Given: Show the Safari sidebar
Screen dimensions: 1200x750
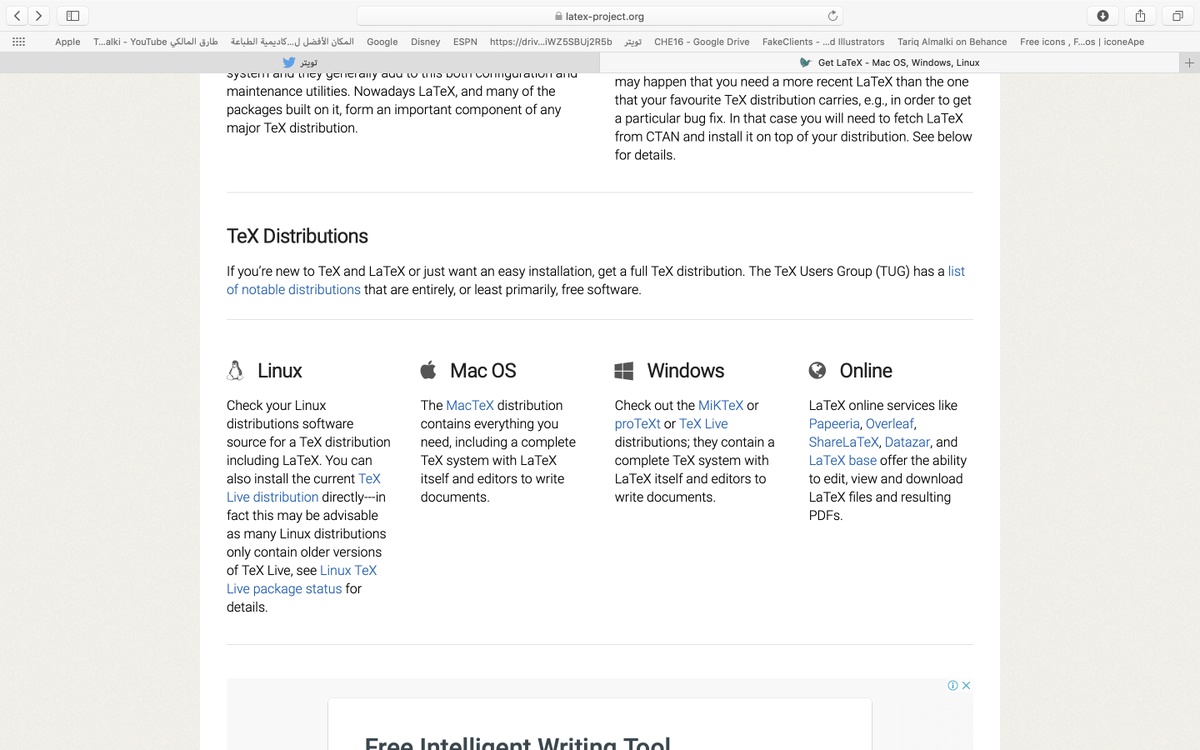Looking at the screenshot, I should pos(73,16).
